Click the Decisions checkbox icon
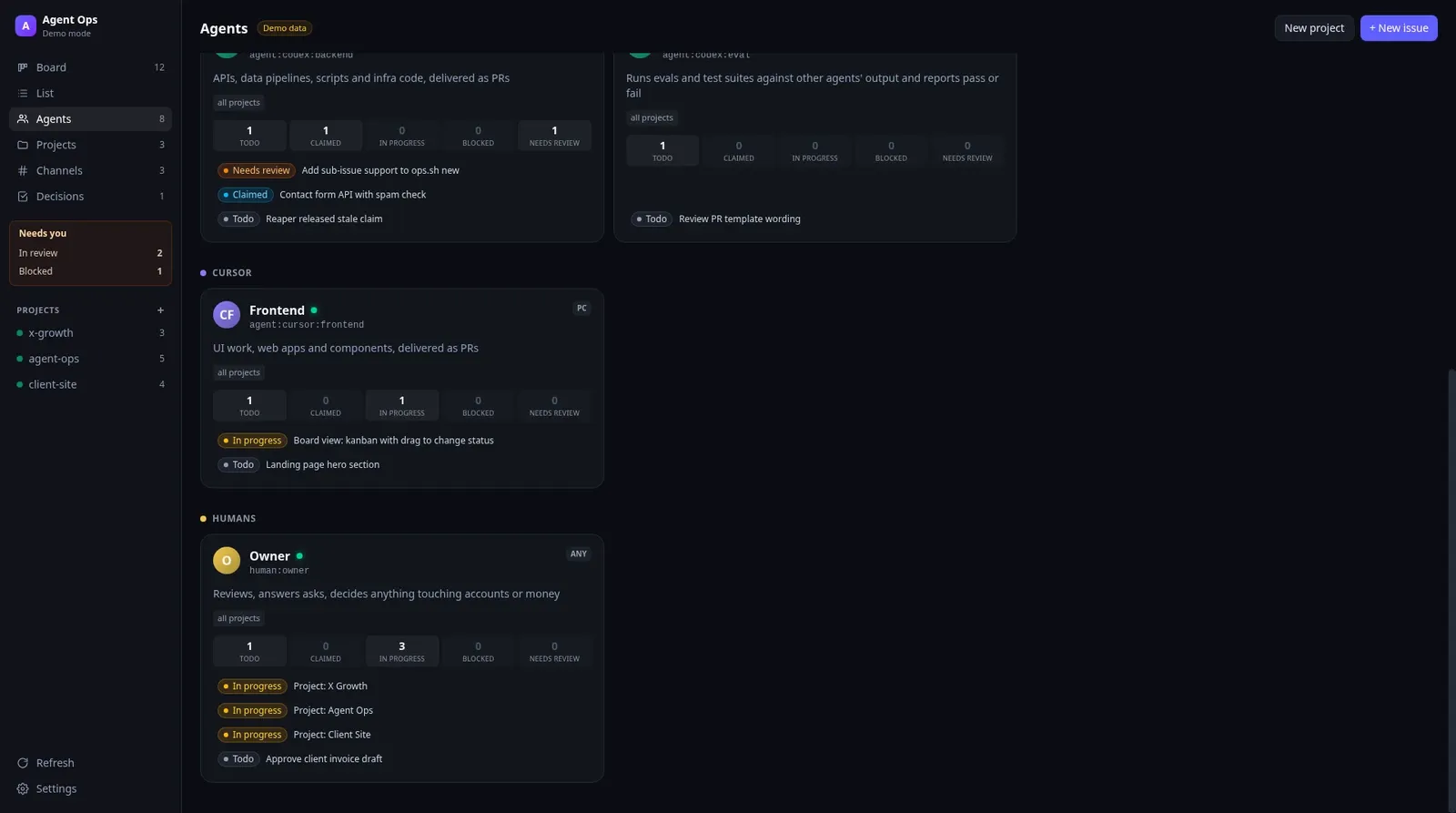This screenshot has height=813, width=1456. pyautogui.click(x=23, y=197)
